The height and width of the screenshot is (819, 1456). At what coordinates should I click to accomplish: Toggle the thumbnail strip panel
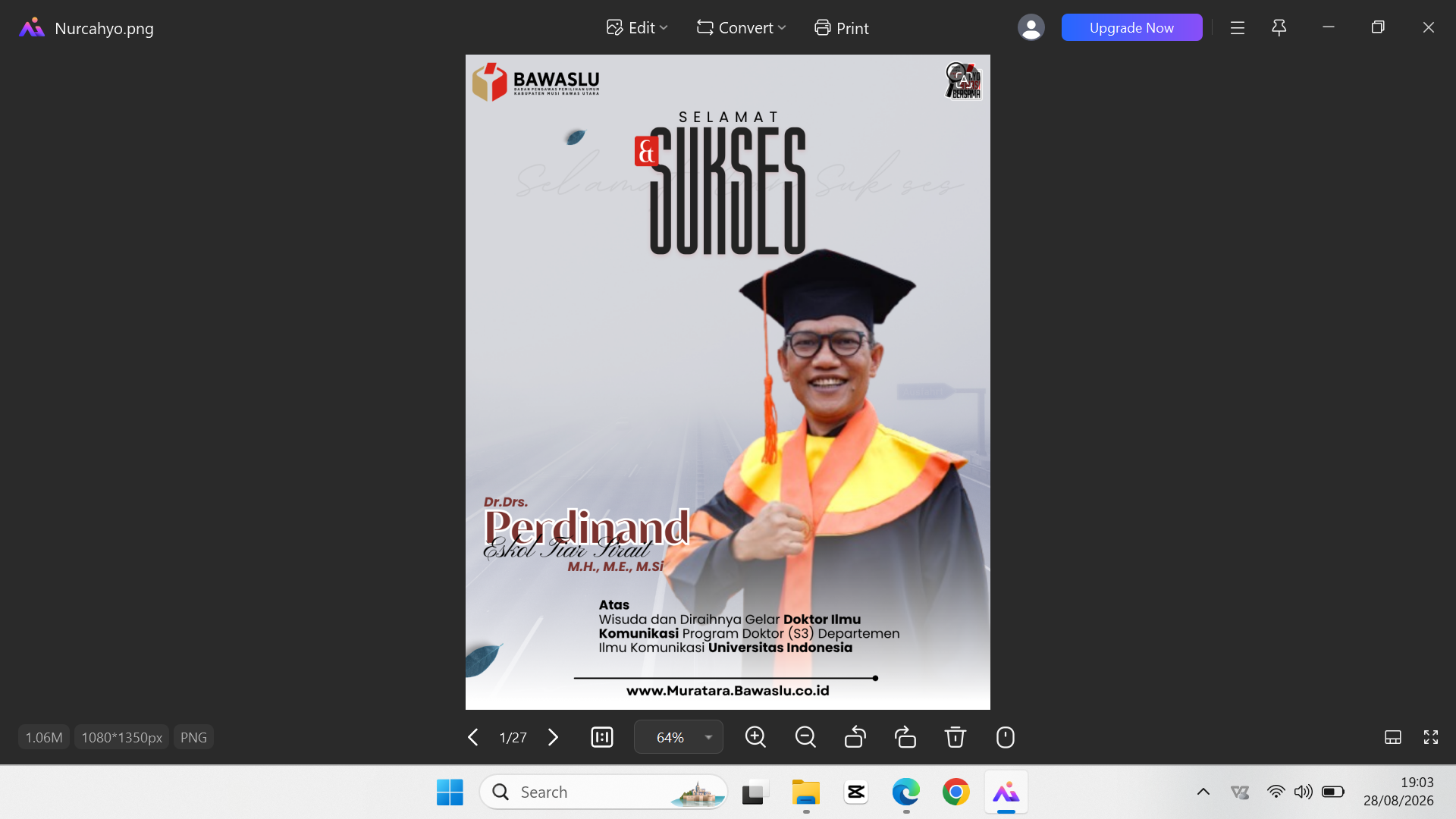(x=1393, y=737)
